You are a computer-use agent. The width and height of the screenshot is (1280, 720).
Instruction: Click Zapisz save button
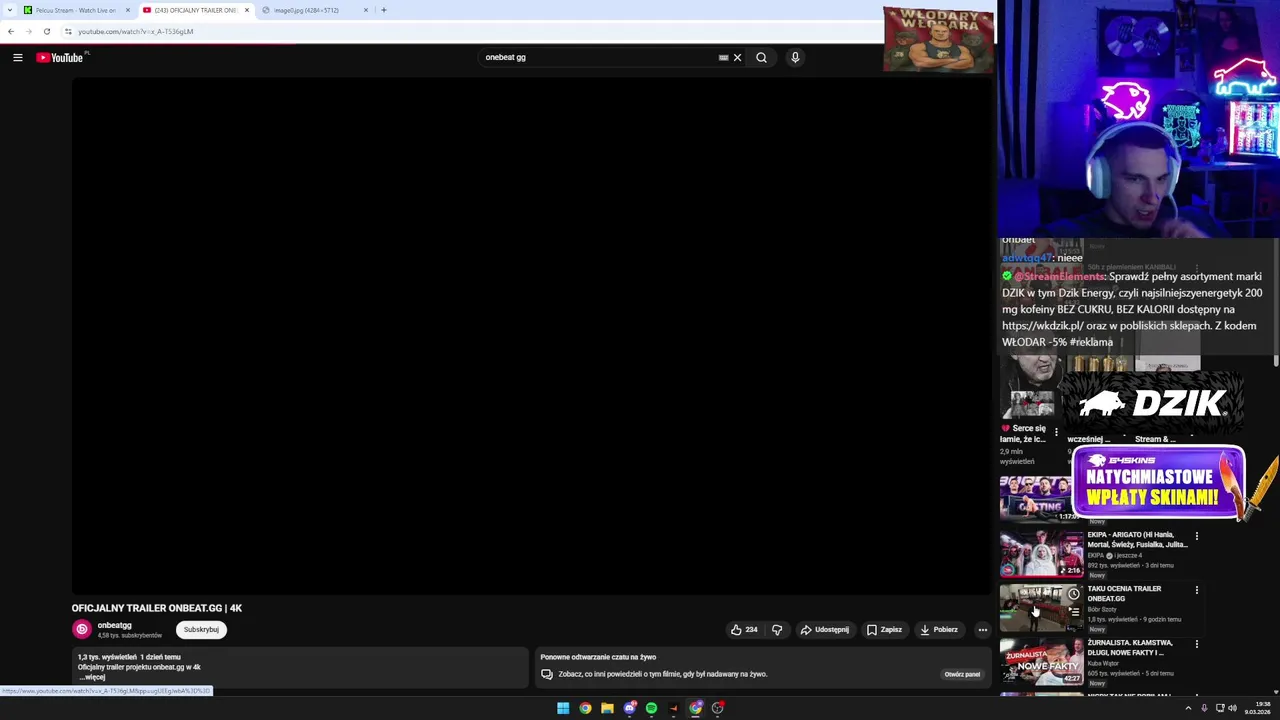tap(884, 630)
